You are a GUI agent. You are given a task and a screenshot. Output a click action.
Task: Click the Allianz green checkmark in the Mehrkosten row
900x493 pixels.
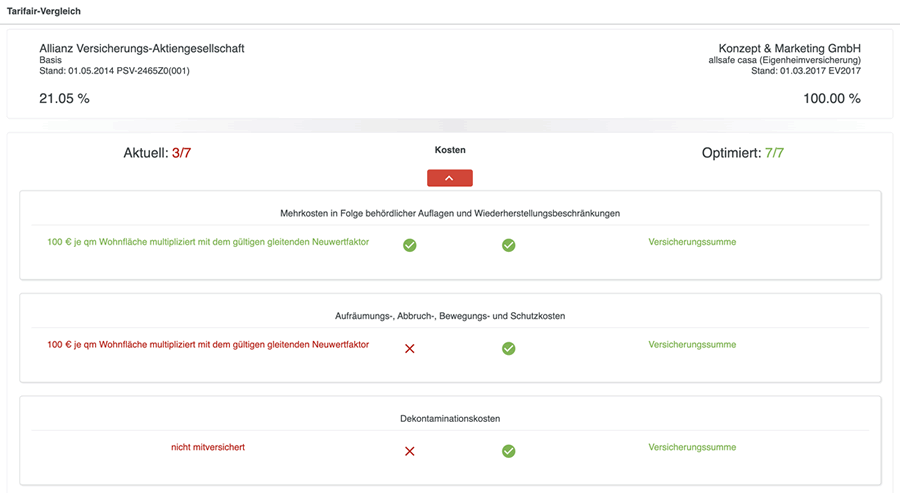click(409, 245)
